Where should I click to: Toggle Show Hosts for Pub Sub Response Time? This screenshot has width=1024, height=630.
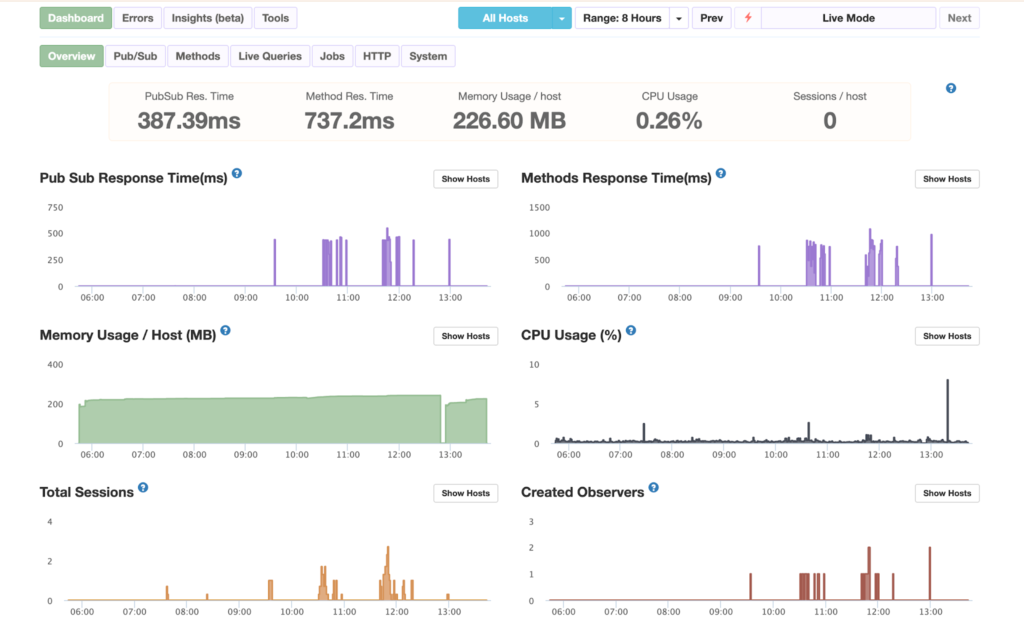coord(465,179)
